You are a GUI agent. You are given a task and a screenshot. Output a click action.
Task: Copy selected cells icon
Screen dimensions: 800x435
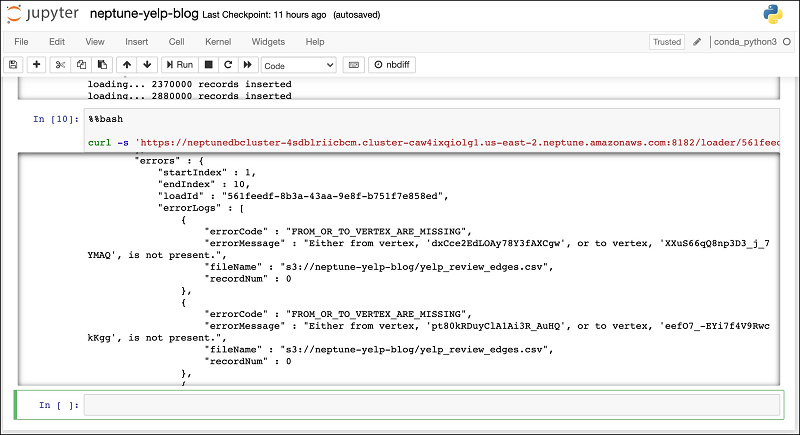(81, 65)
